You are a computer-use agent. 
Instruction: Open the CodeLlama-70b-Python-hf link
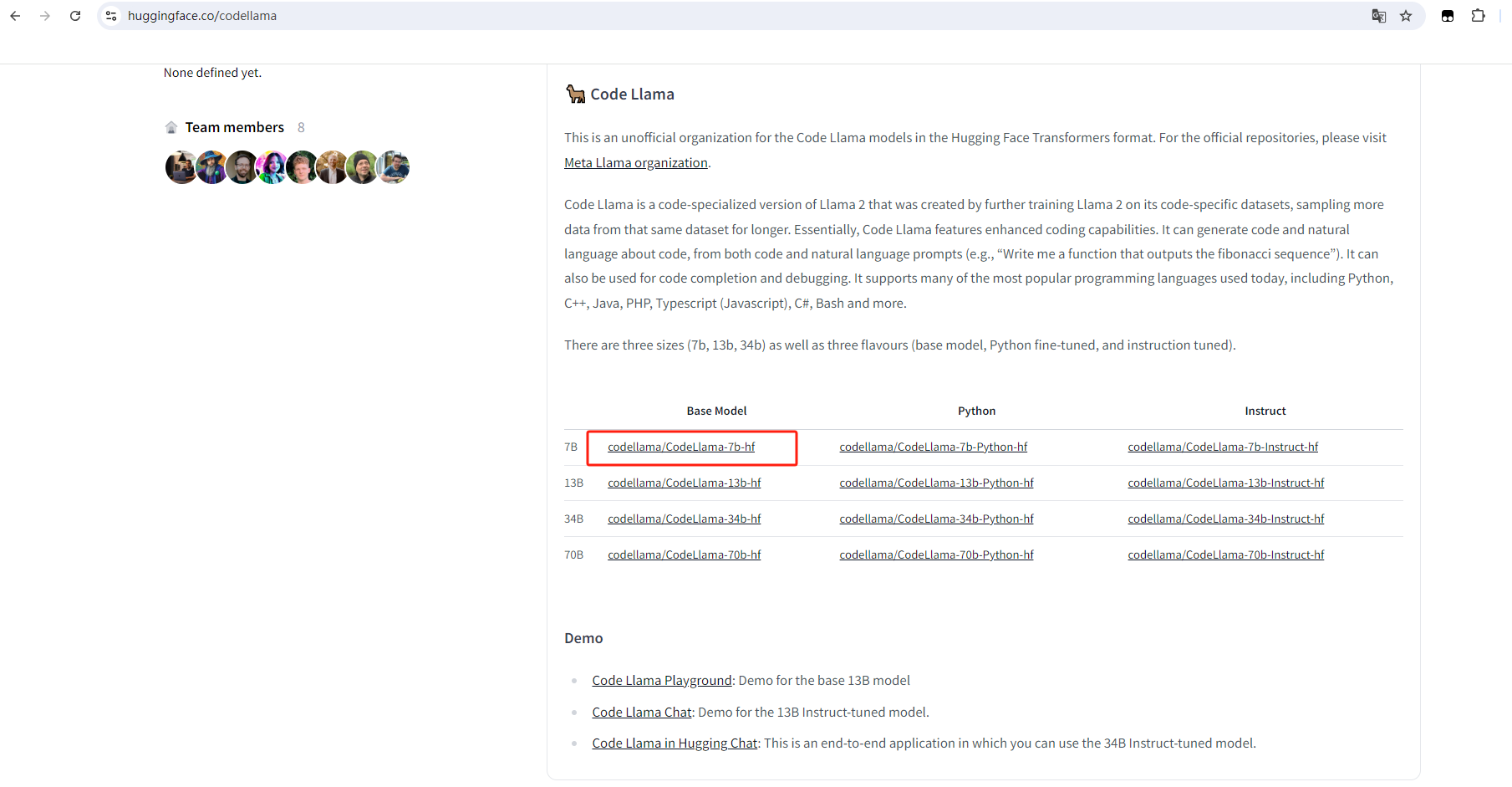937,555
